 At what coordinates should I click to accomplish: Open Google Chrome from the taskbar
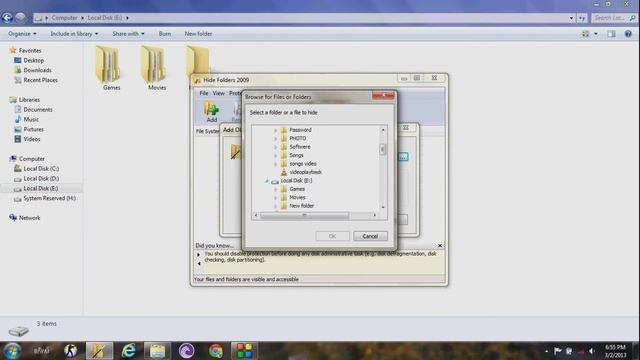[x=216, y=351]
